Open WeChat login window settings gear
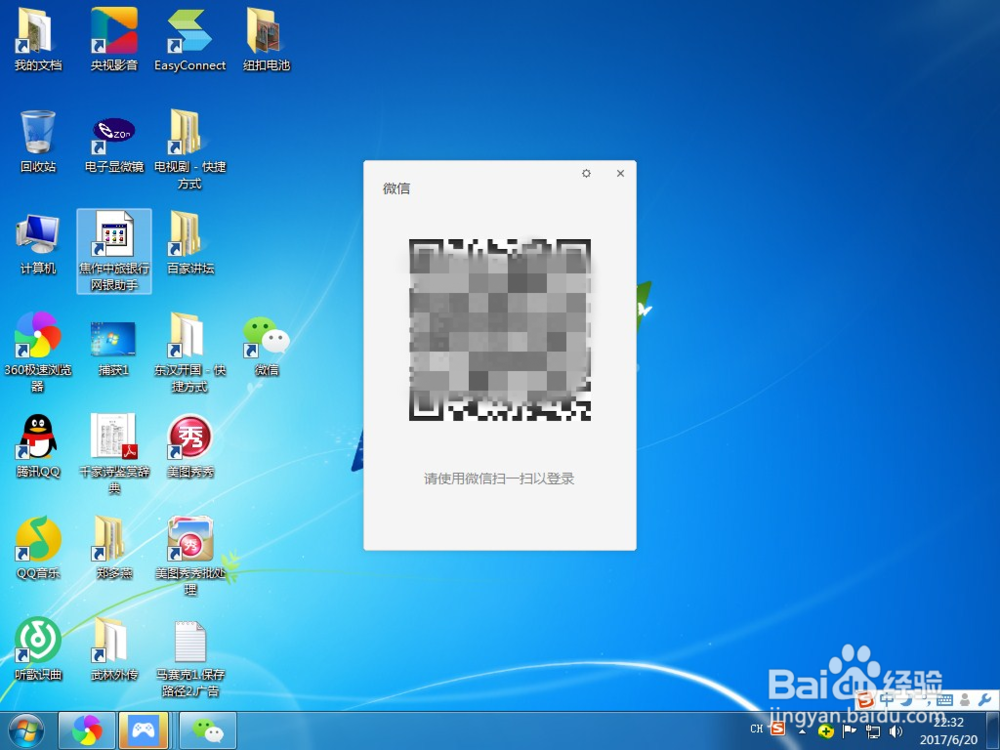 tap(586, 173)
